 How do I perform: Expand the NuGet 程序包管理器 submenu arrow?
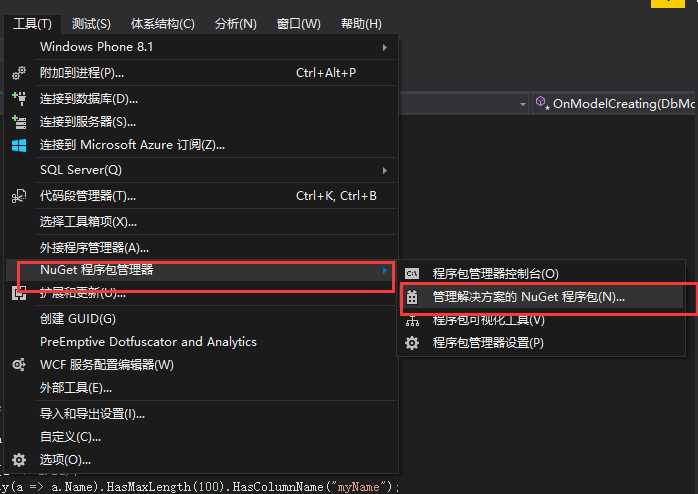(x=385, y=270)
